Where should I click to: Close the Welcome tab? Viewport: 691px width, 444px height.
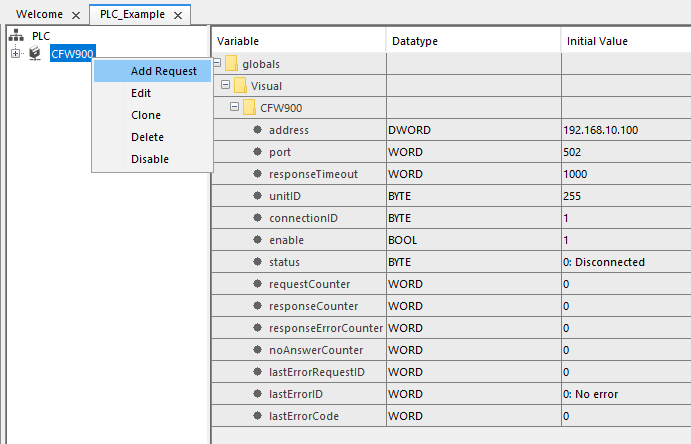(x=76, y=16)
